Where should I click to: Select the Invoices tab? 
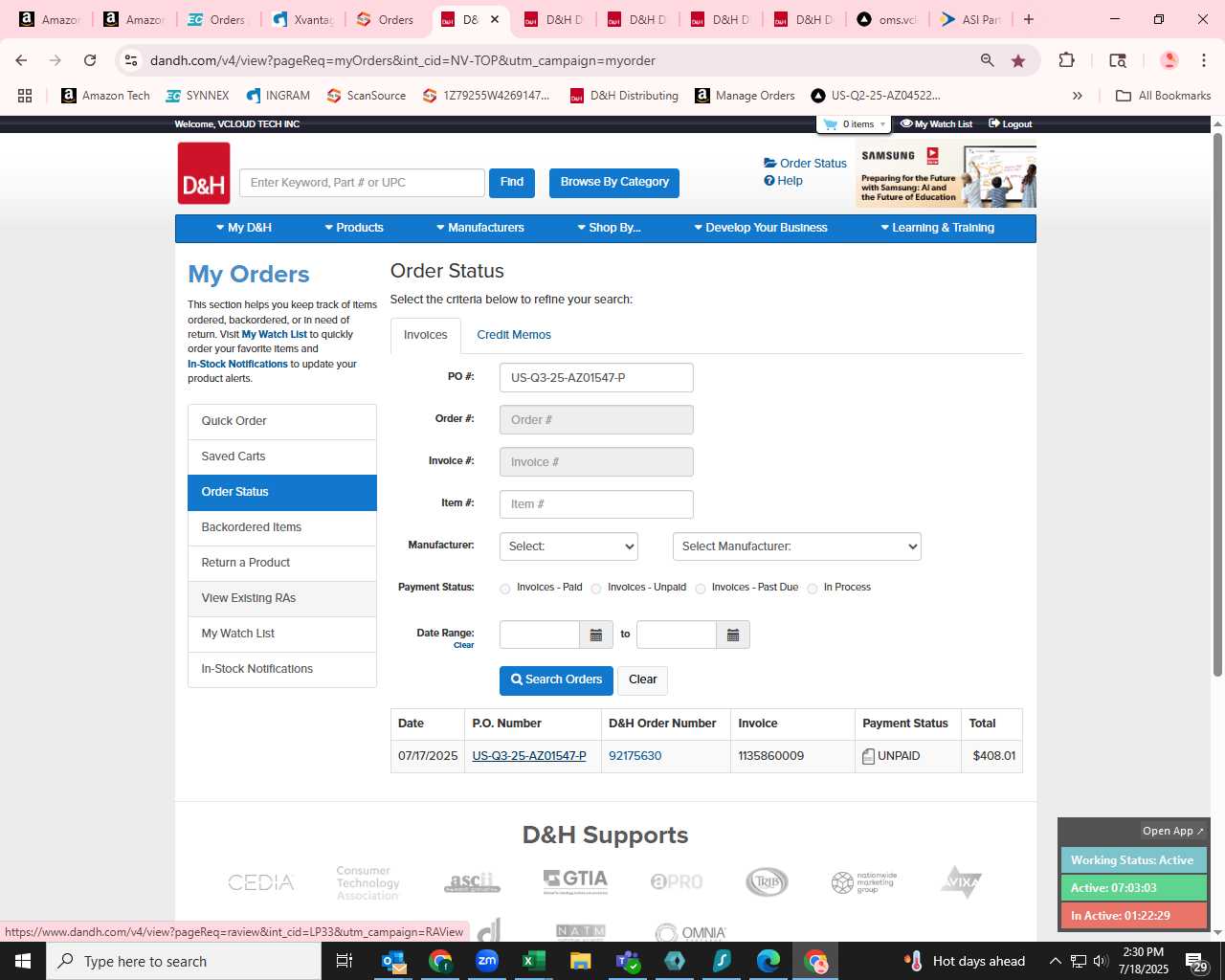click(x=426, y=335)
